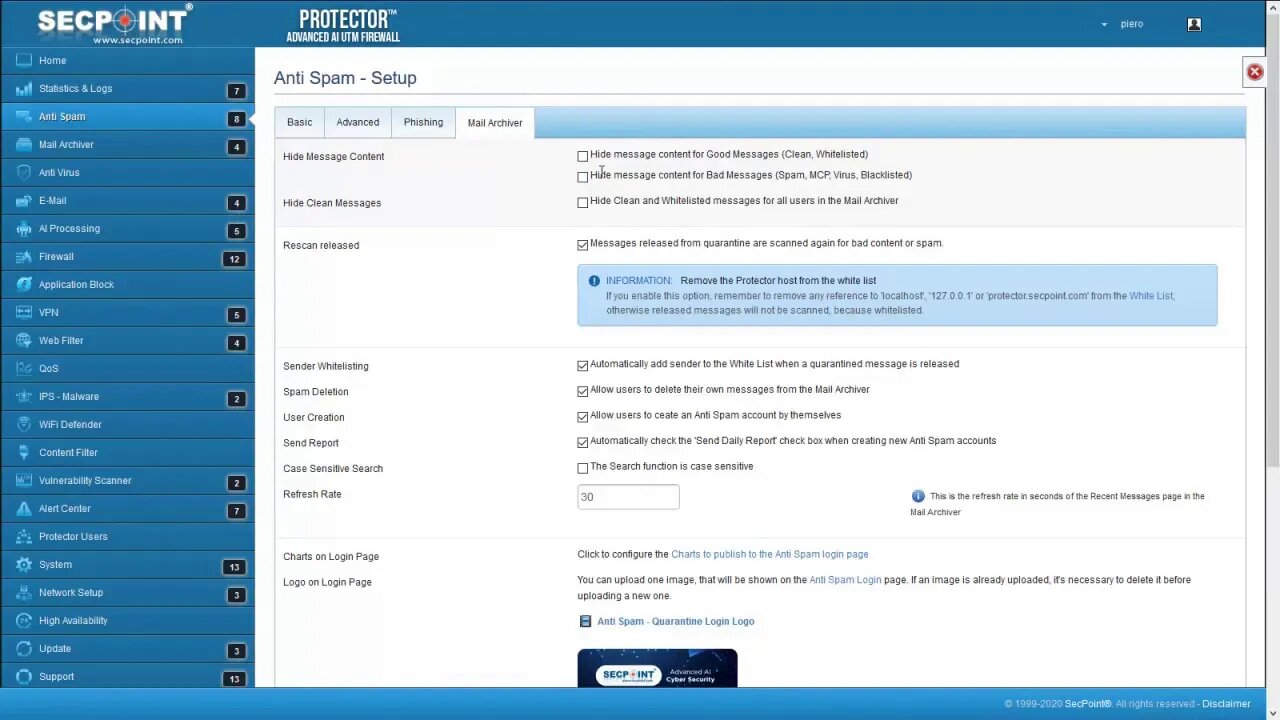1280x720 pixels.
Task: Click the QoS sidebar icon
Action: pos(24,368)
